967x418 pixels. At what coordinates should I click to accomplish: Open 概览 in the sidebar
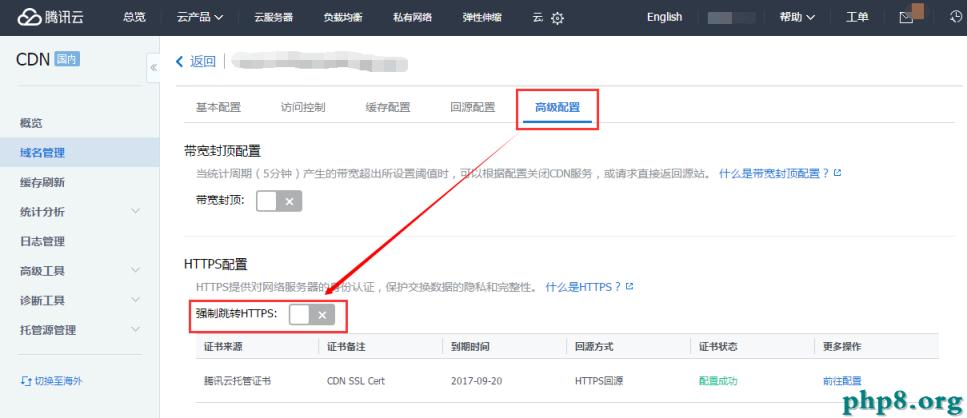pyautogui.click(x=31, y=123)
